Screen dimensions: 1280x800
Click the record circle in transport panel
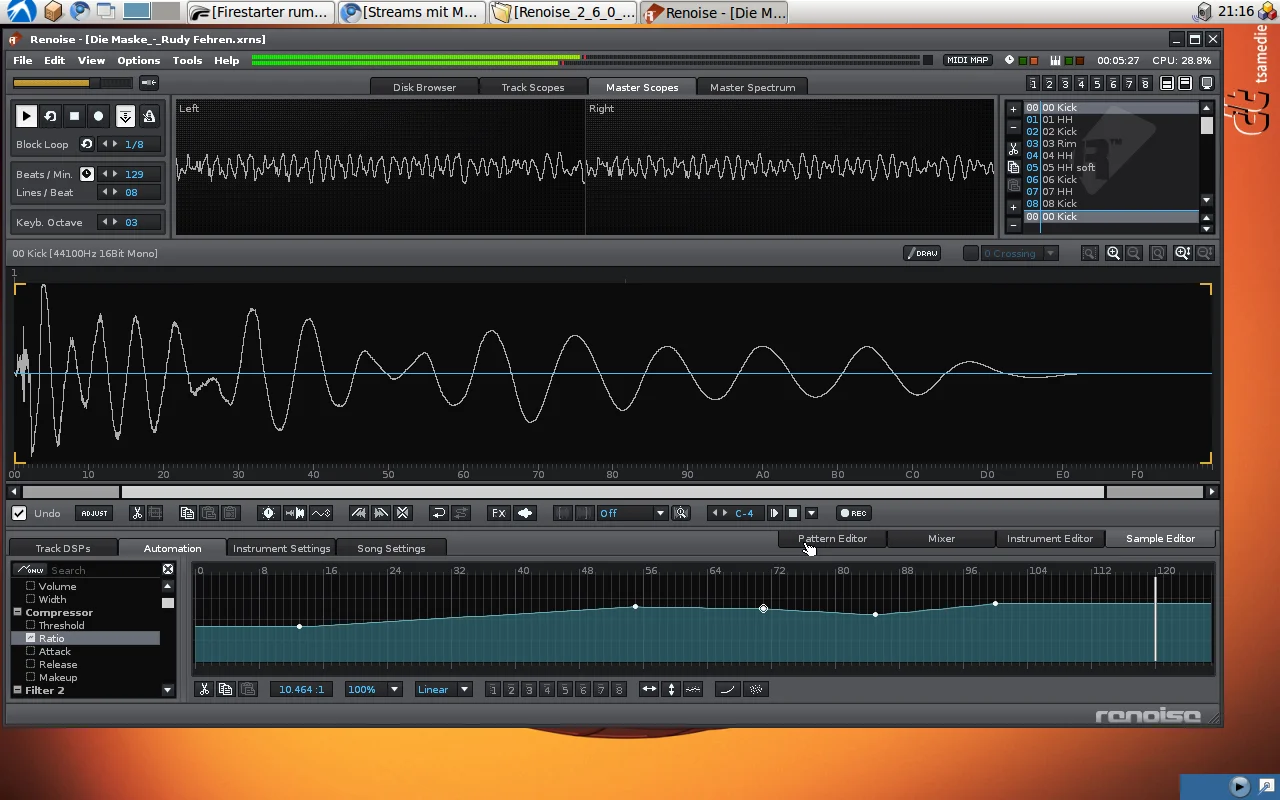98,116
